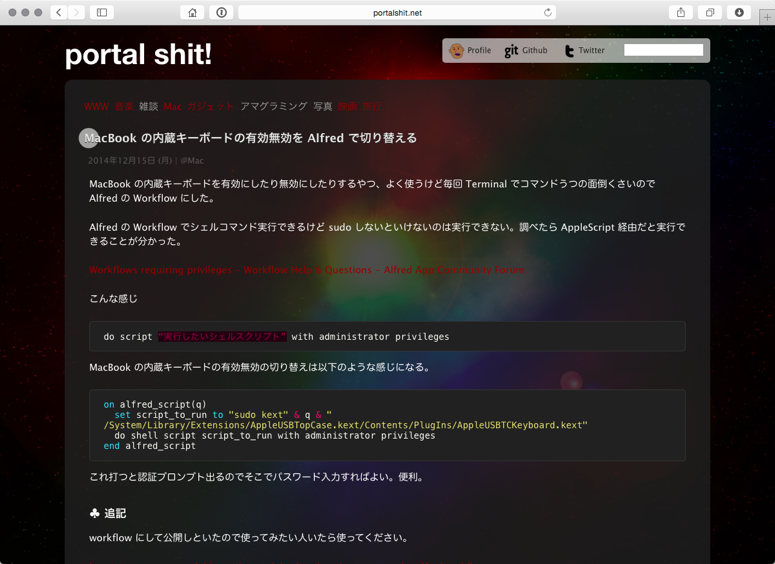Go back with the Safari back arrow
Screen dimensions: 775x564
59,12
